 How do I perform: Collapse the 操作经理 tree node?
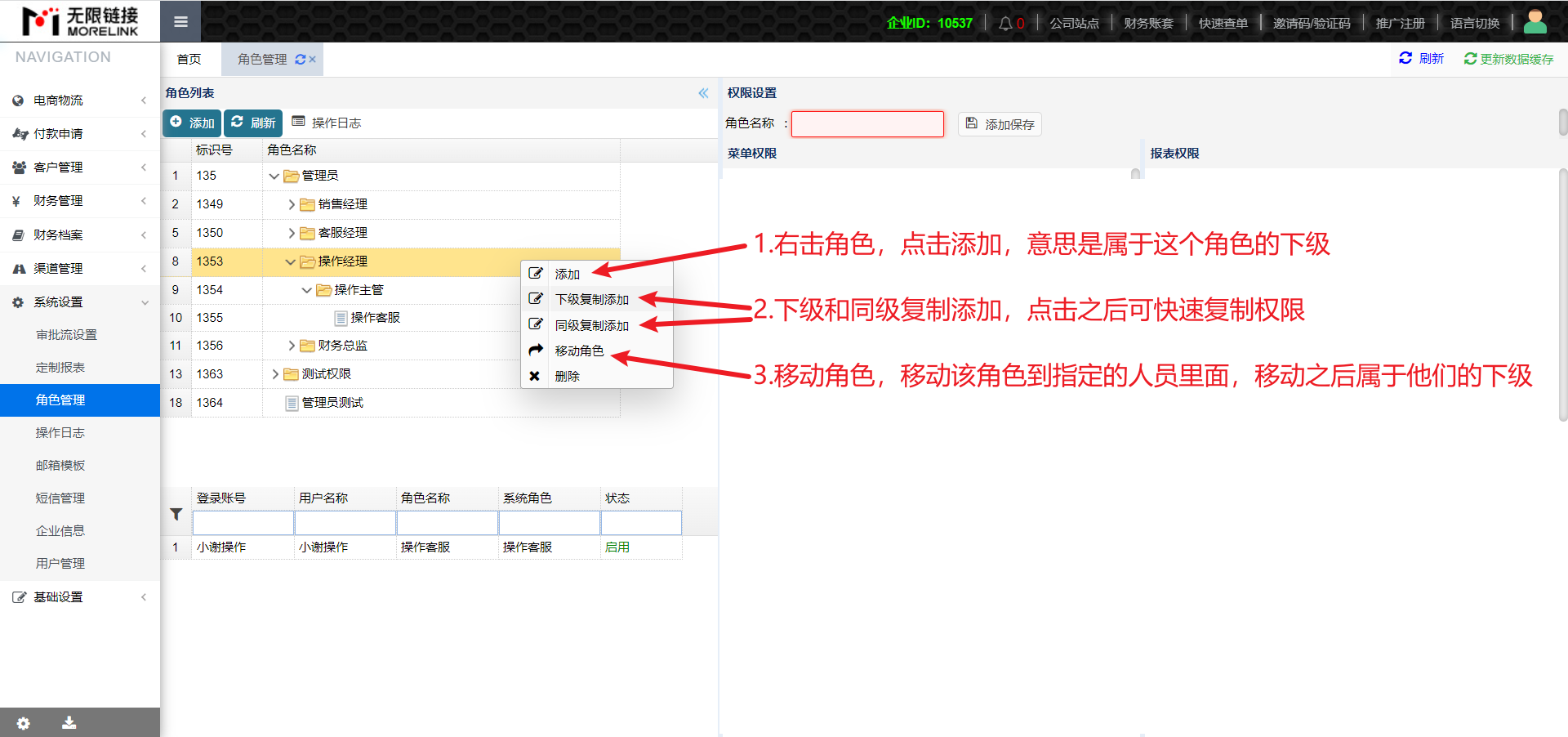tap(290, 261)
